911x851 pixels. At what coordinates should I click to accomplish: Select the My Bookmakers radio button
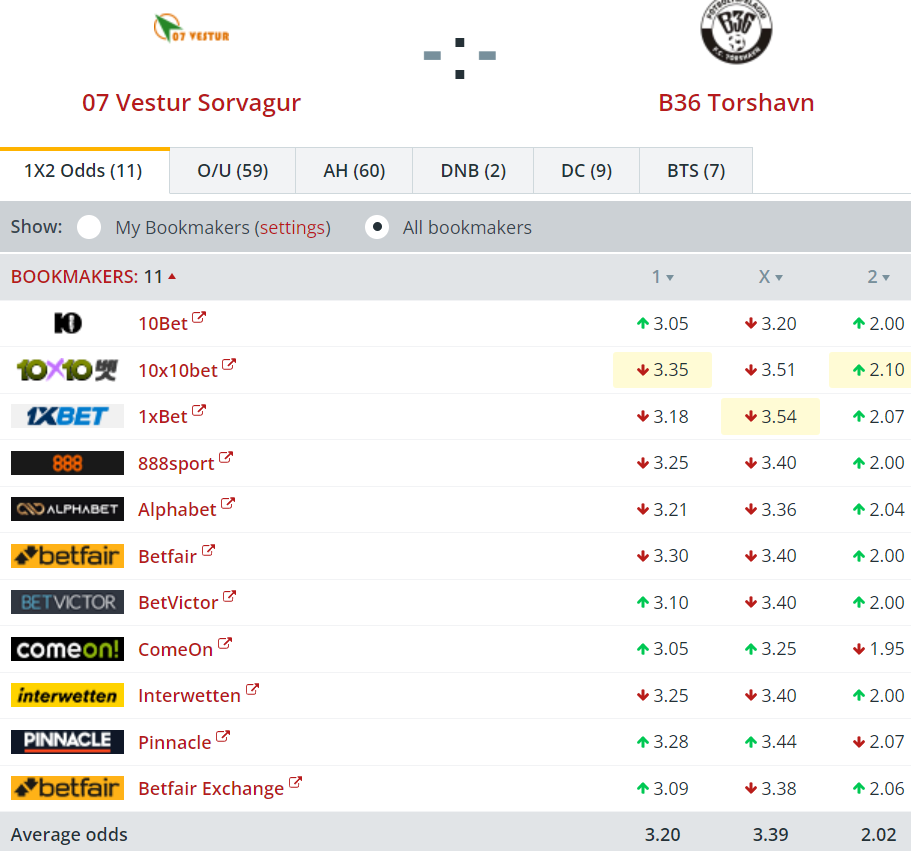tap(89, 227)
